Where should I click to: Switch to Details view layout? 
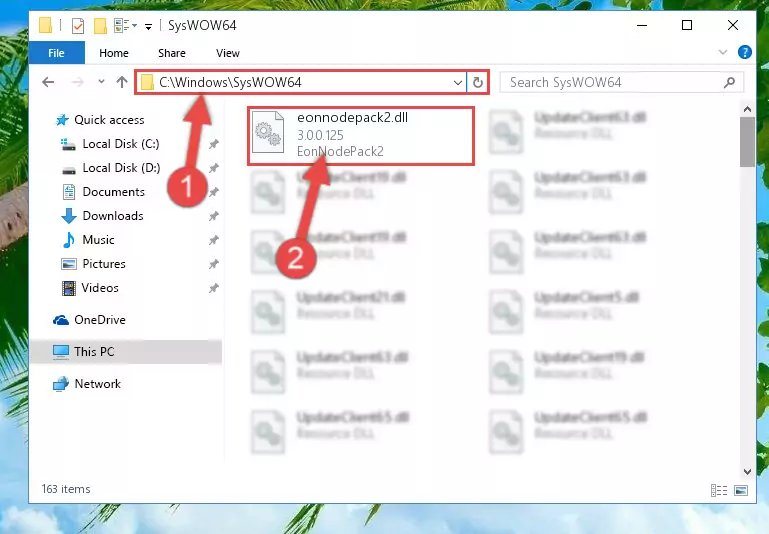tap(718, 490)
